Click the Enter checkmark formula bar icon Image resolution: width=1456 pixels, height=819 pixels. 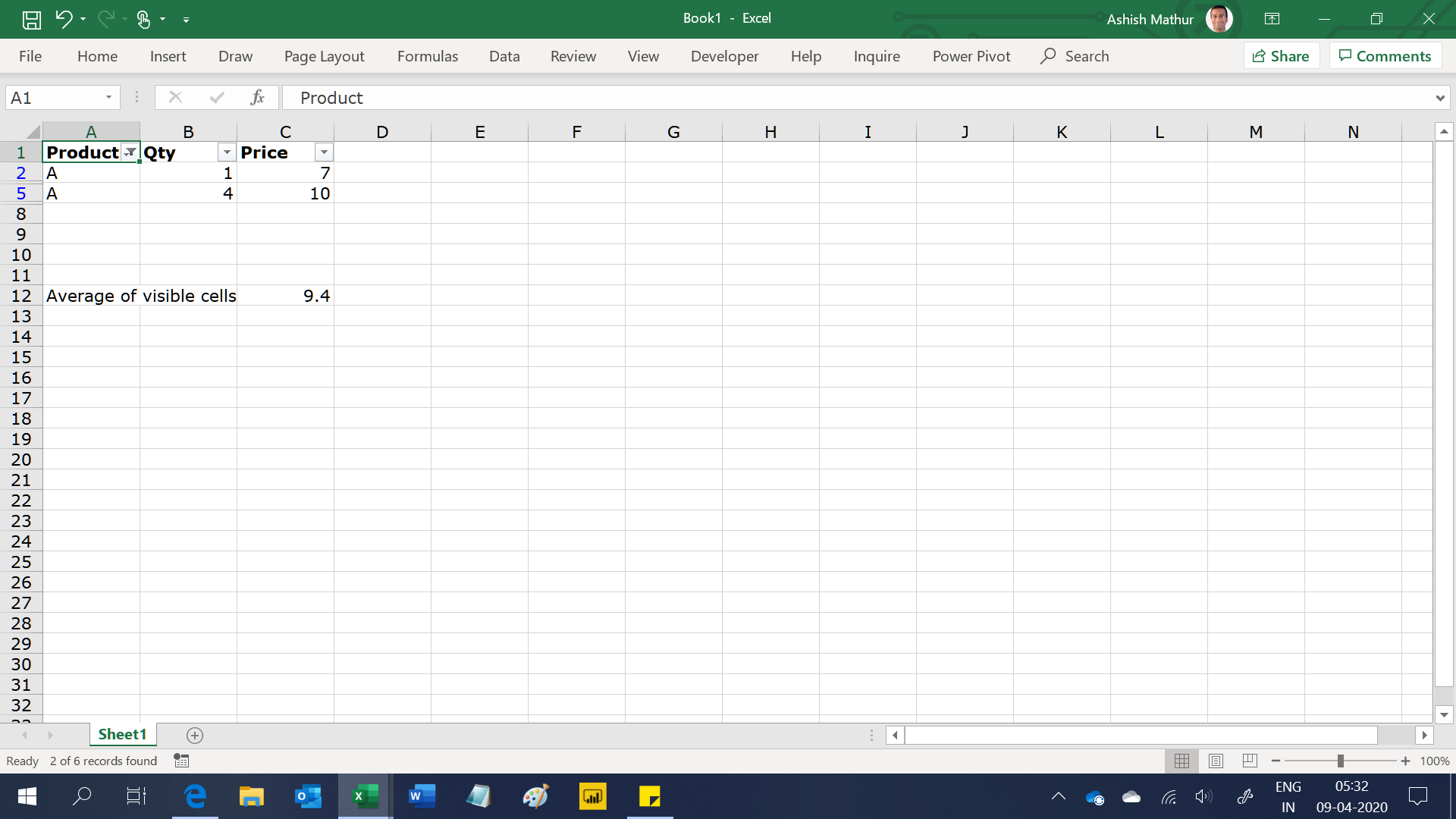[217, 98]
